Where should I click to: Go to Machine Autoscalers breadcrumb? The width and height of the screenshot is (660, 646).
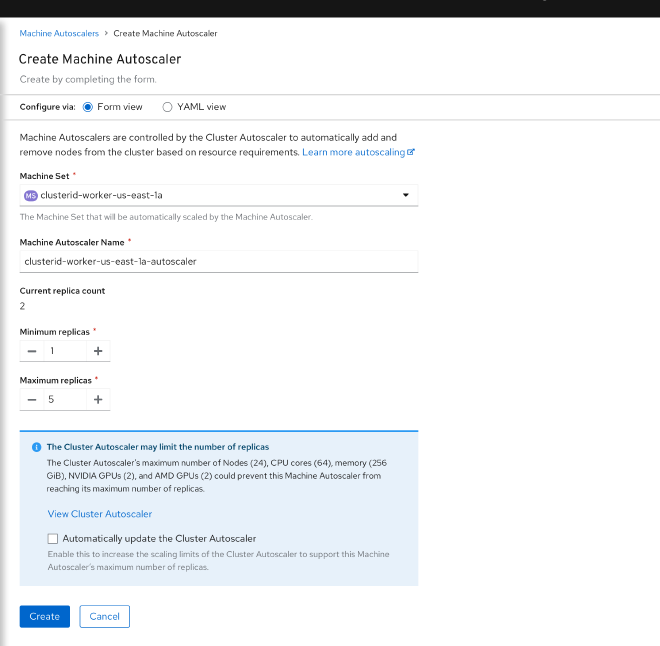pos(59,33)
